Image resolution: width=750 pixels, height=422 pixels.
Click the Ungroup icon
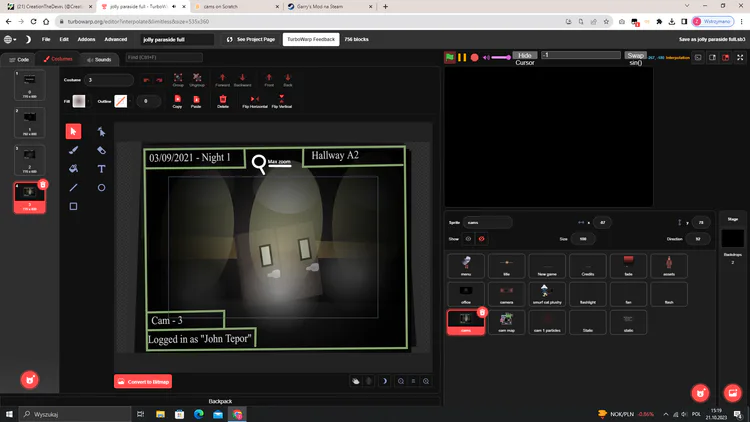coord(197,78)
